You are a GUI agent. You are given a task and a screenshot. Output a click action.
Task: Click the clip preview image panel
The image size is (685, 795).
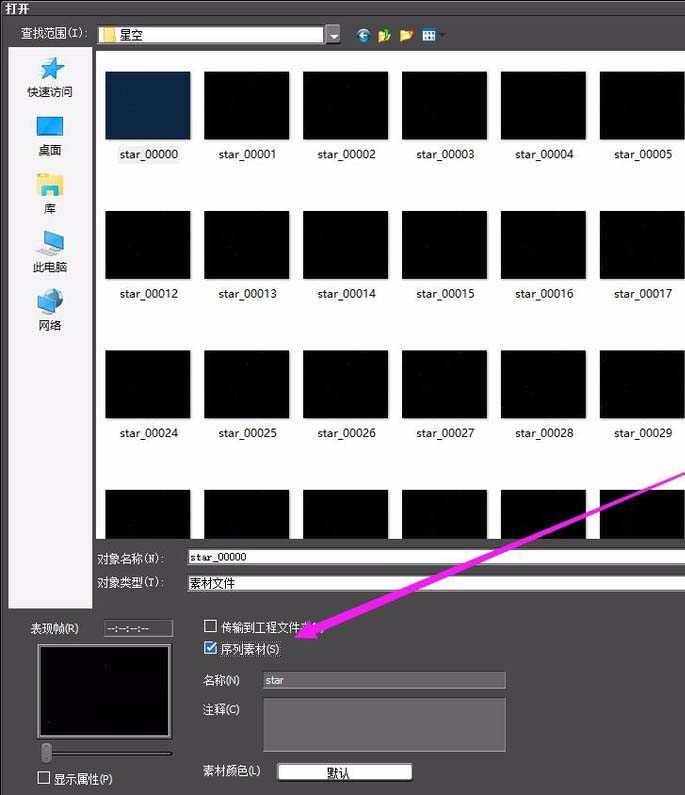104,691
